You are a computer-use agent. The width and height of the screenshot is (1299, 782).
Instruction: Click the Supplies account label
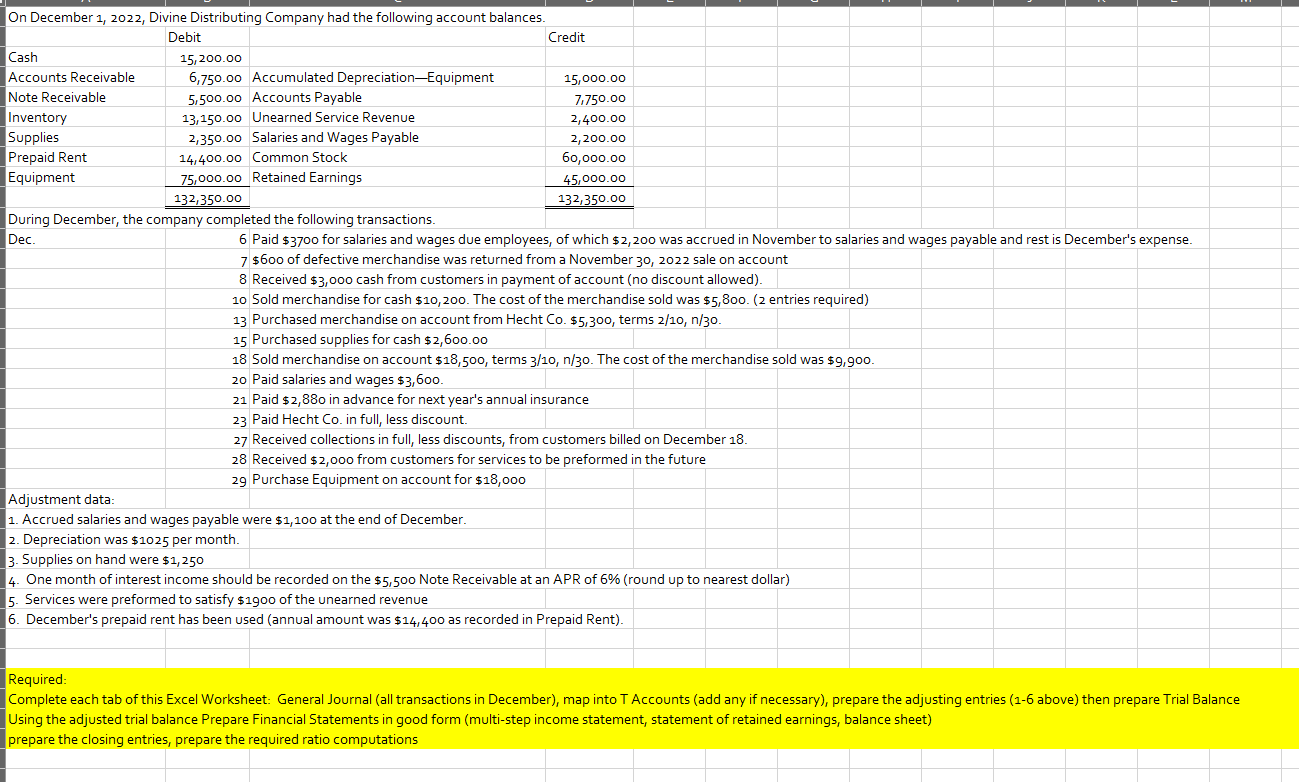click(33, 137)
